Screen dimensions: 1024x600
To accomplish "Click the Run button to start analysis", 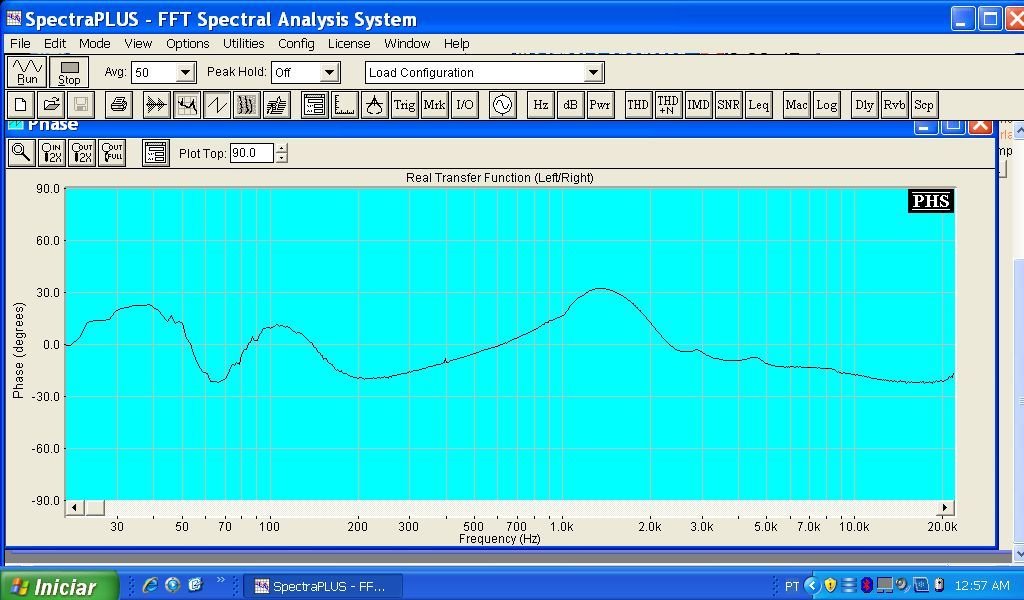I will click(x=27, y=72).
